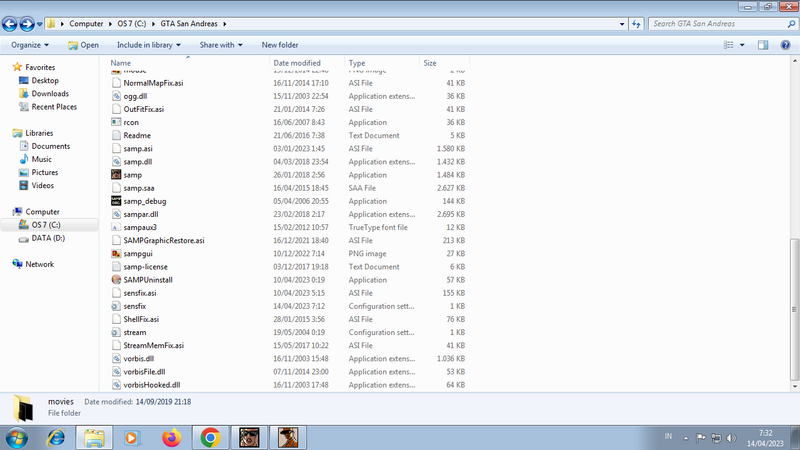The height and width of the screenshot is (450, 800).
Task: Select the OutFitFix.asi file
Action: [143, 109]
